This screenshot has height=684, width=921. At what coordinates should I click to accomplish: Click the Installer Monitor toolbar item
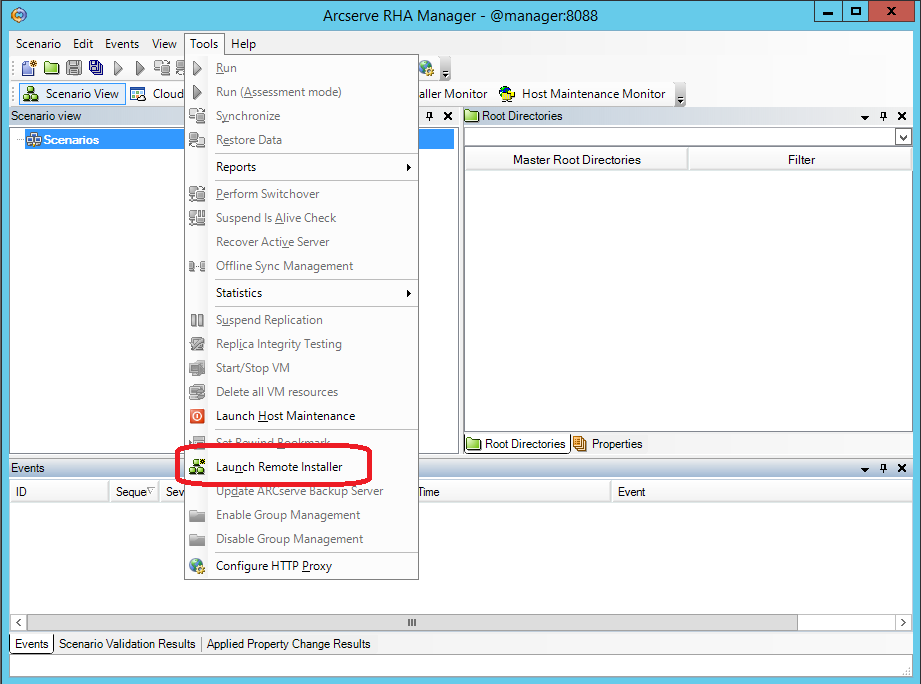(453, 94)
